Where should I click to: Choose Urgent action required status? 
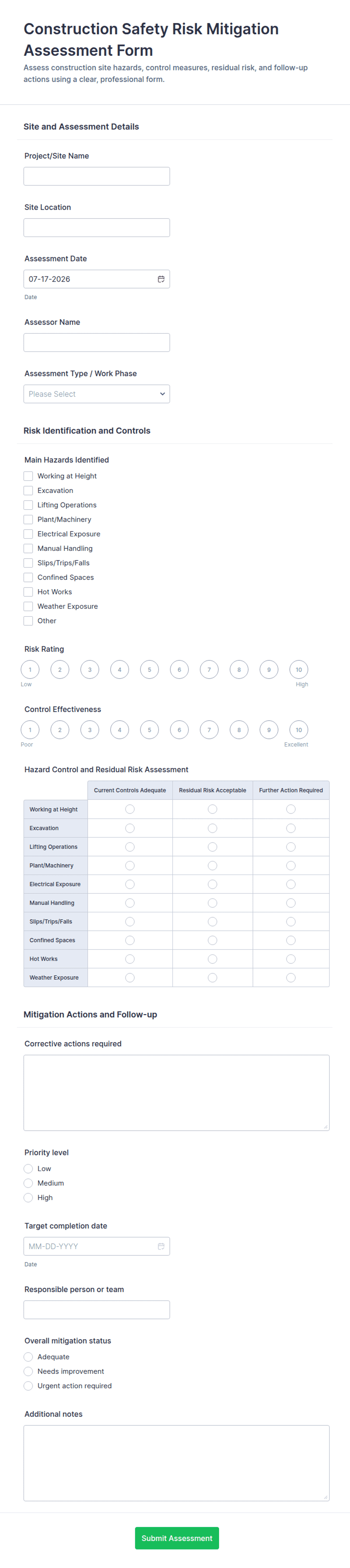click(x=28, y=1385)
